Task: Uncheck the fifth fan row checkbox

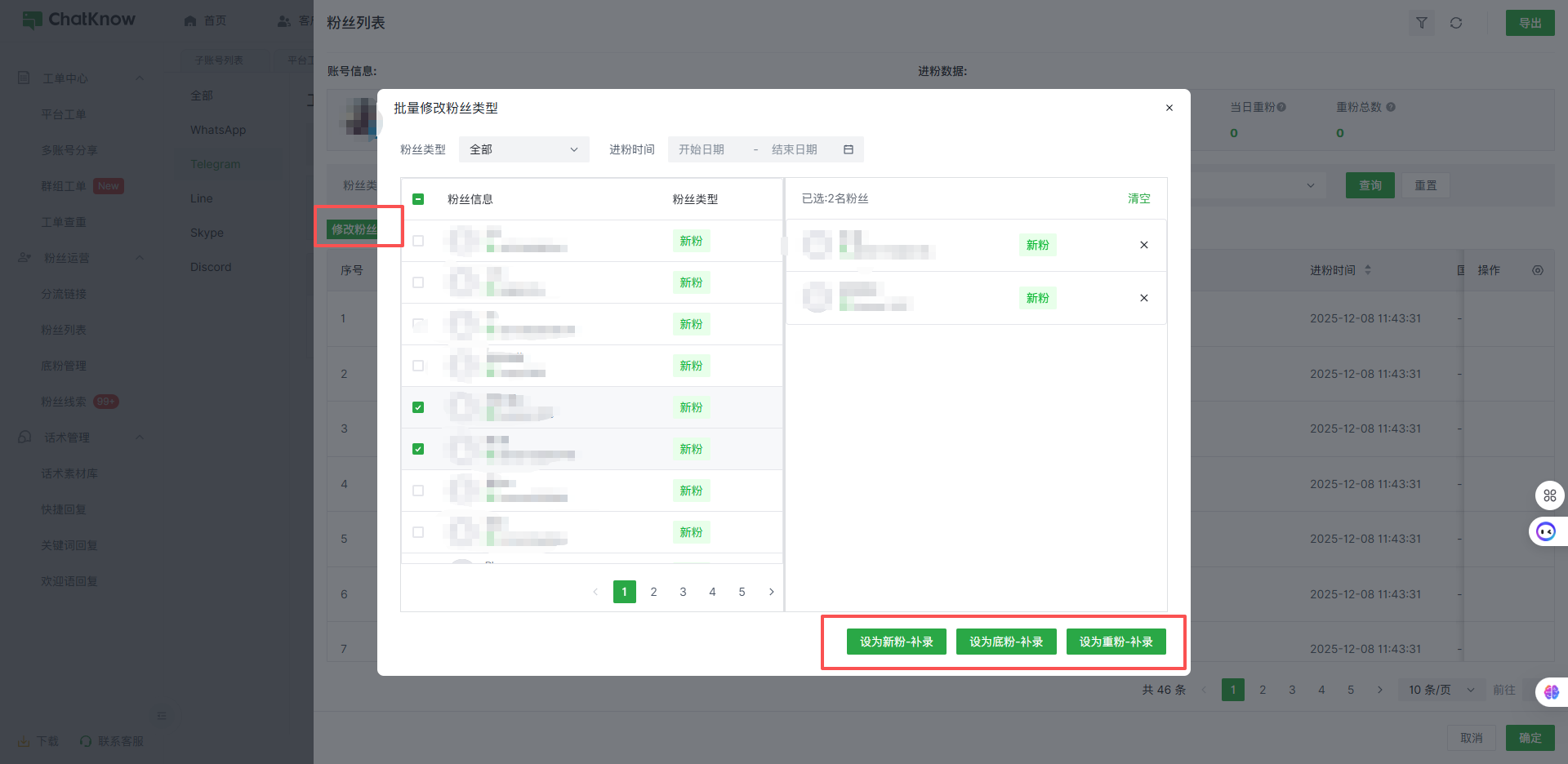Action: [418, 407]
